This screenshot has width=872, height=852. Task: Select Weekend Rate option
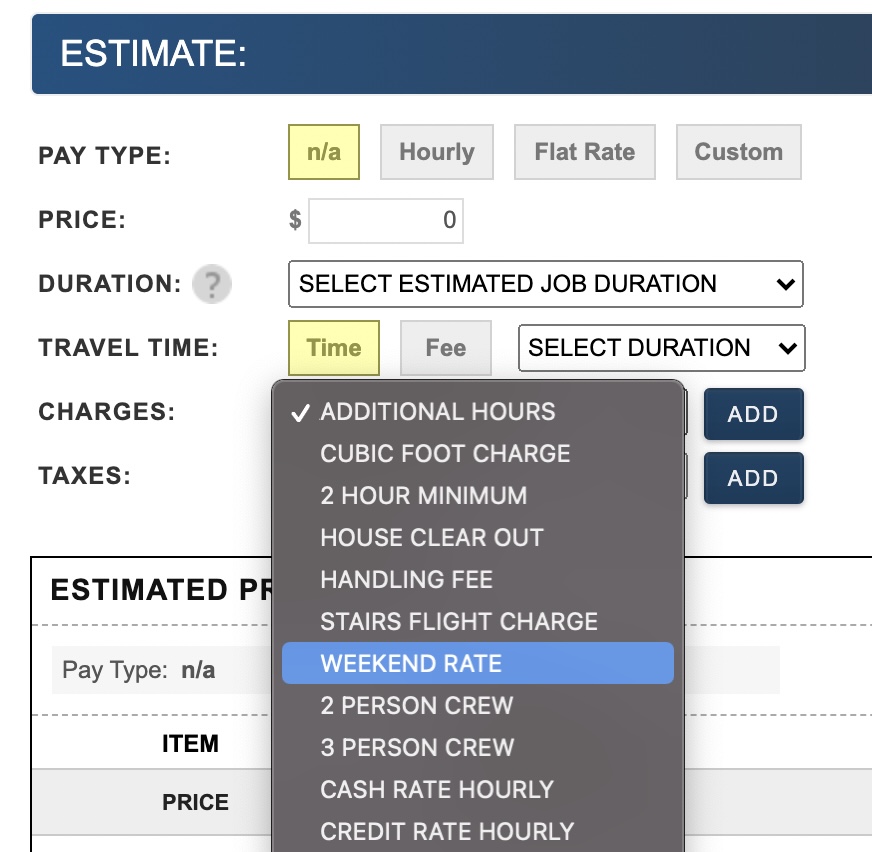coord(478,663)
